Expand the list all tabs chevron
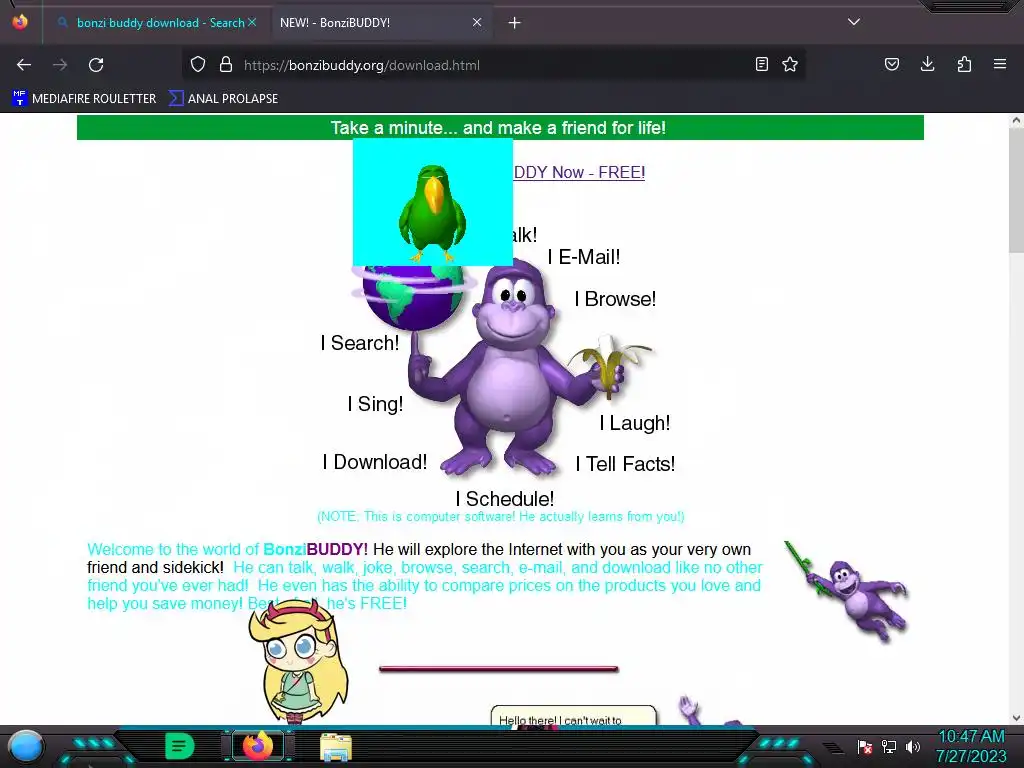1024x768 pixels. coord(854,22)
